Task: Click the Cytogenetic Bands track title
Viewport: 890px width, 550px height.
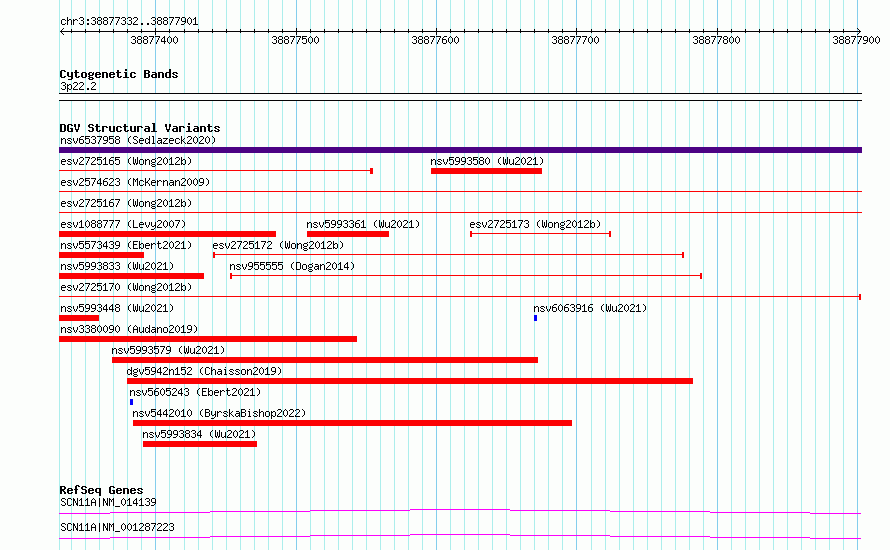Action: pos(119,74)
